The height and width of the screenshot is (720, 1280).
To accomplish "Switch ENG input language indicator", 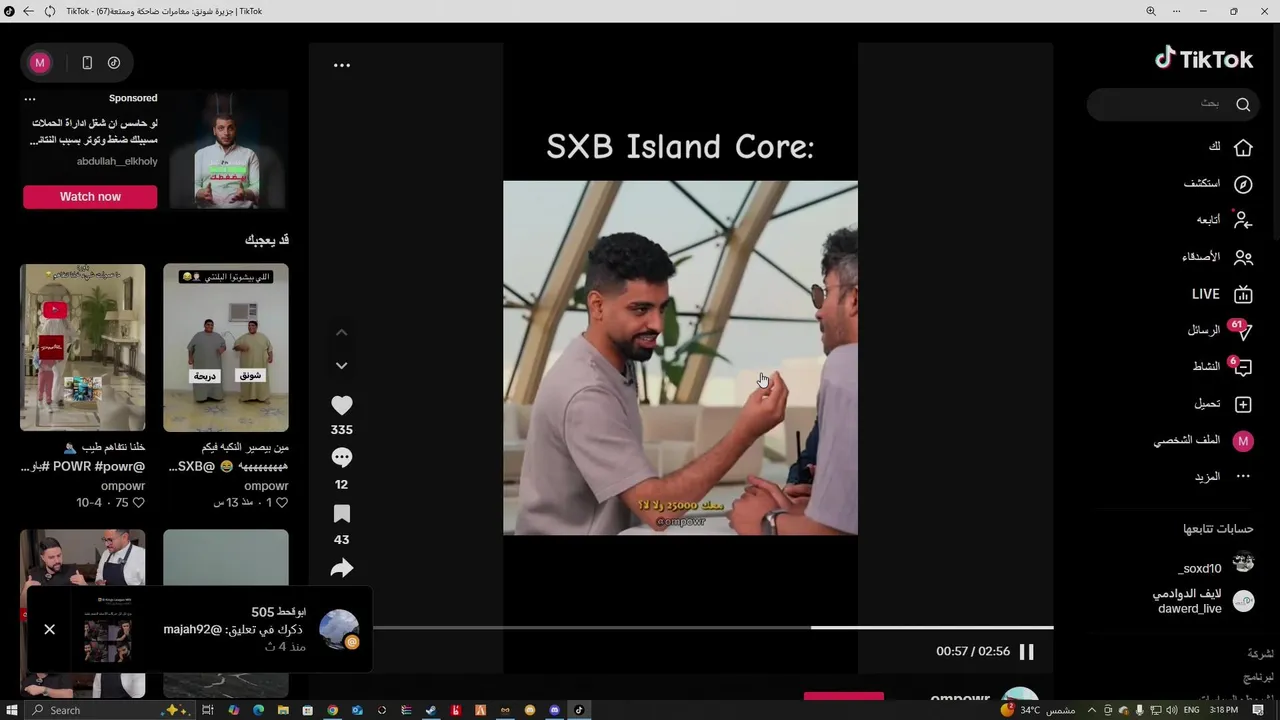I will (x=1191, y=710).
